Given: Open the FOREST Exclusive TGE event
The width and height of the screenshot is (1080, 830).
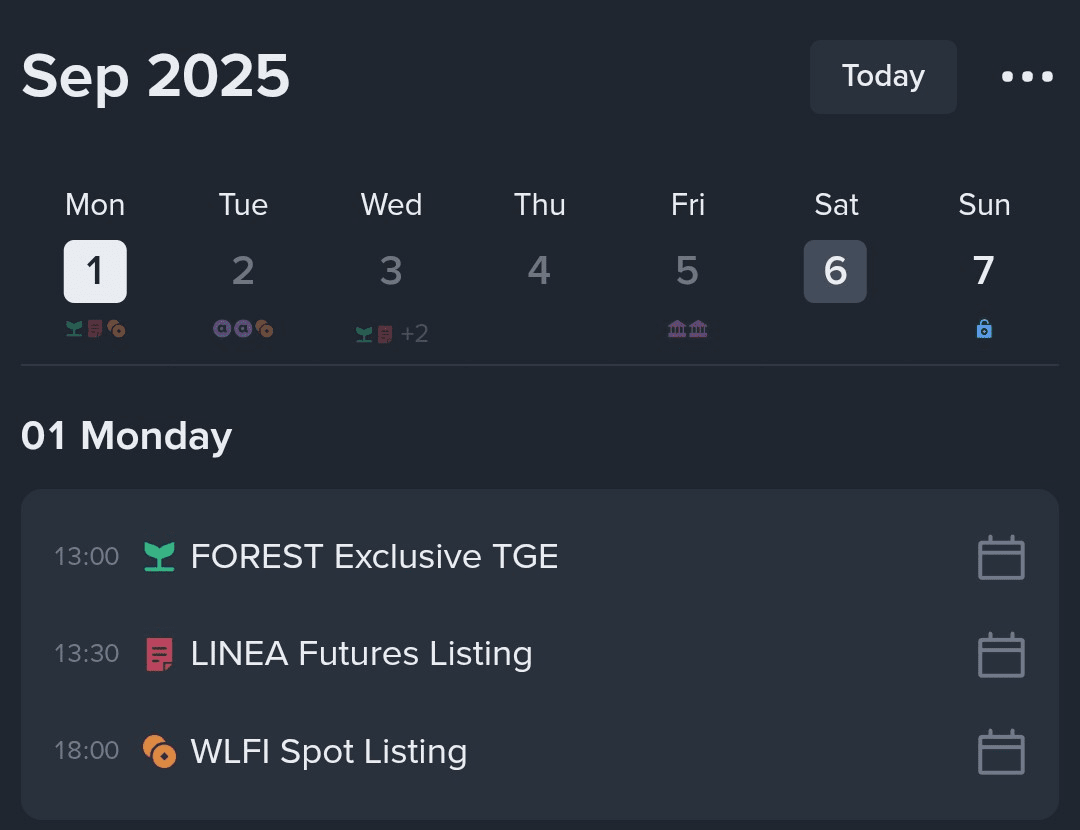Looking at the screenshot, I should point(374,557).
